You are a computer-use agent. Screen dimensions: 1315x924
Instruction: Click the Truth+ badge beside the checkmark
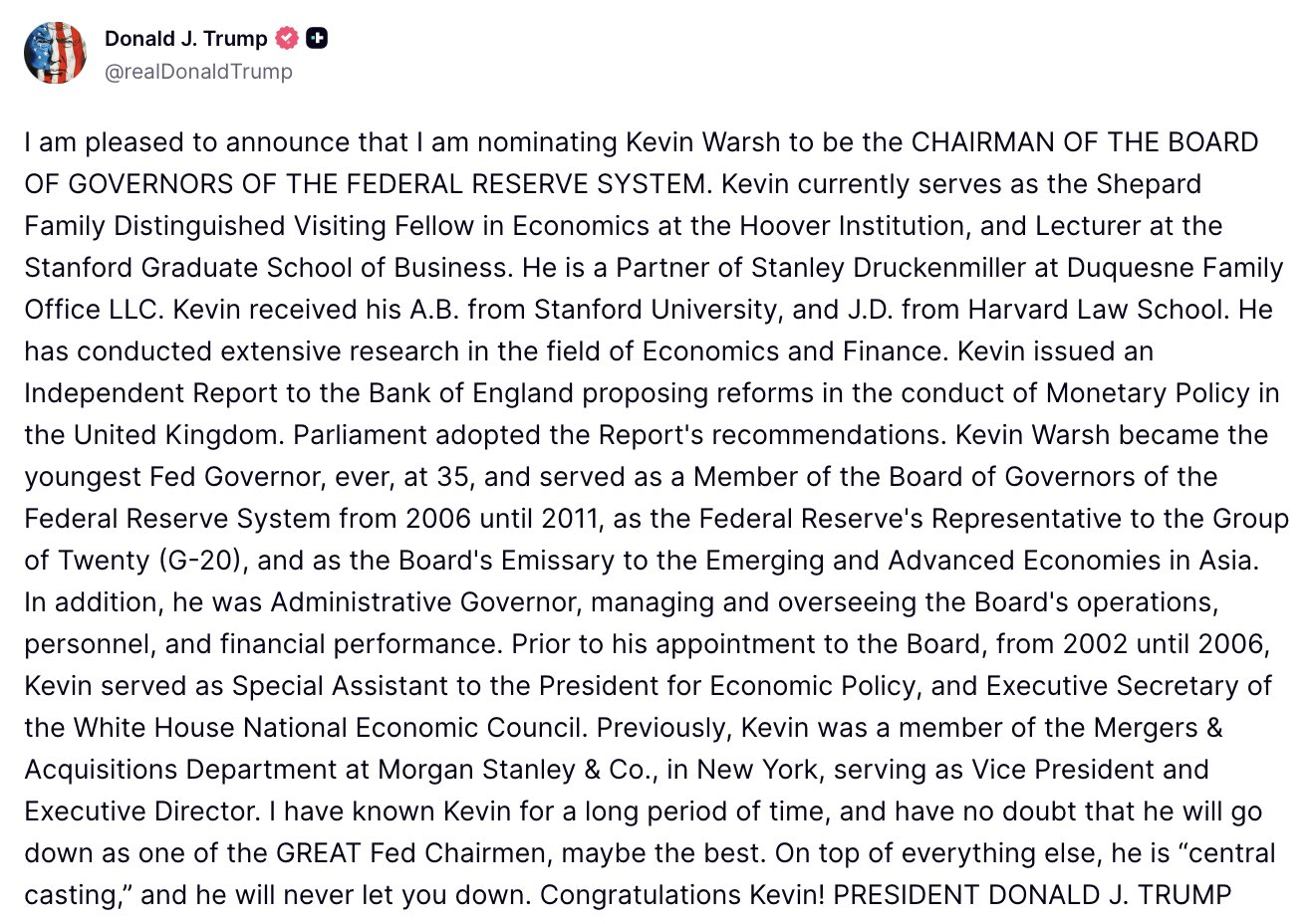(x=317, y=39)
